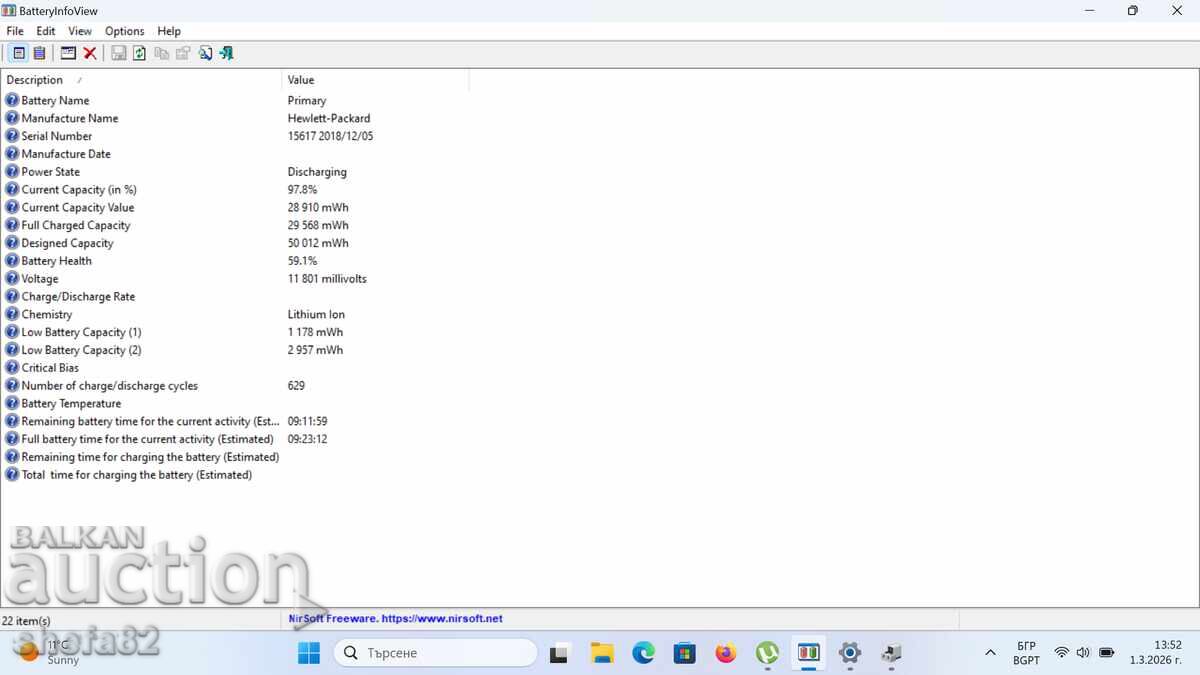Image resolution: width=1200 pixels, height=675 pixels.
Task: Click the Exit toolbar icon
Action: (x=226, y=53)
